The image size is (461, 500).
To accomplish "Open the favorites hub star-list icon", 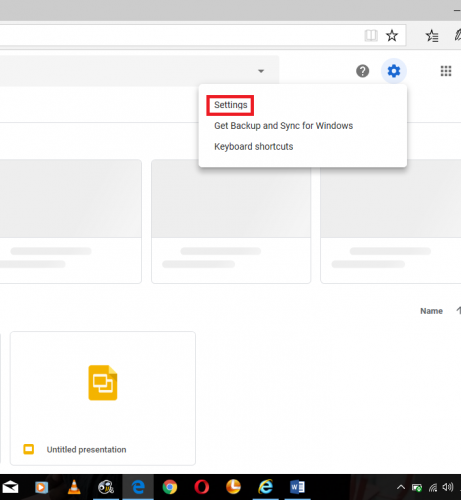I will pyautogui.click(x=432, y=36).
